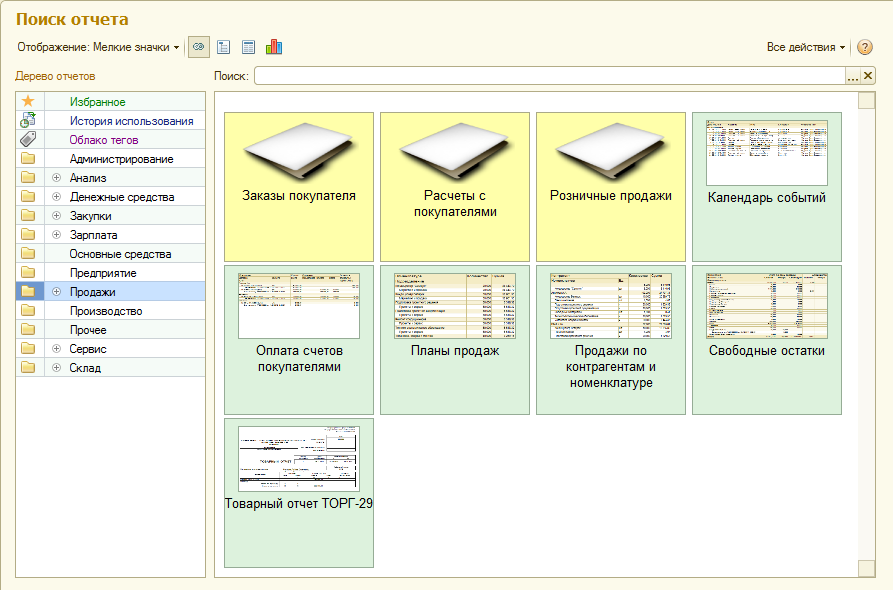Select the Избранное star icon

[28, 102]
